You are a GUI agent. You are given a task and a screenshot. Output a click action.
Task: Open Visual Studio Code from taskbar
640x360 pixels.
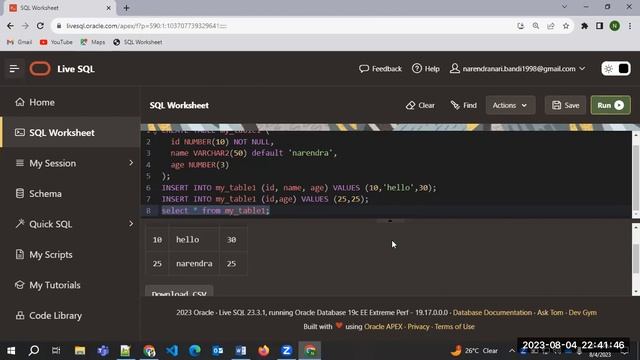pyautogui.click(x=172, y=351)
